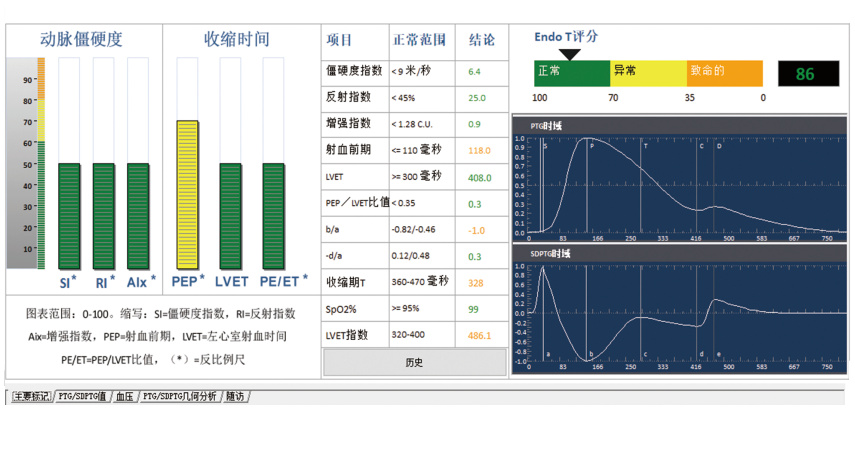Click the green 正常 score segment
Viewport: 855px width, 451px height.
(x=571, y=73)
